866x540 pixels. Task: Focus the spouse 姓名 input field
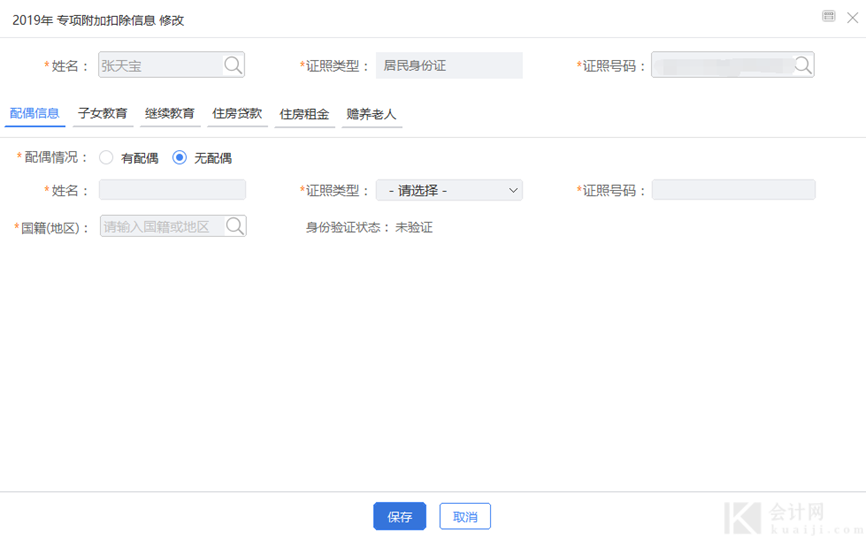(172, 190)
